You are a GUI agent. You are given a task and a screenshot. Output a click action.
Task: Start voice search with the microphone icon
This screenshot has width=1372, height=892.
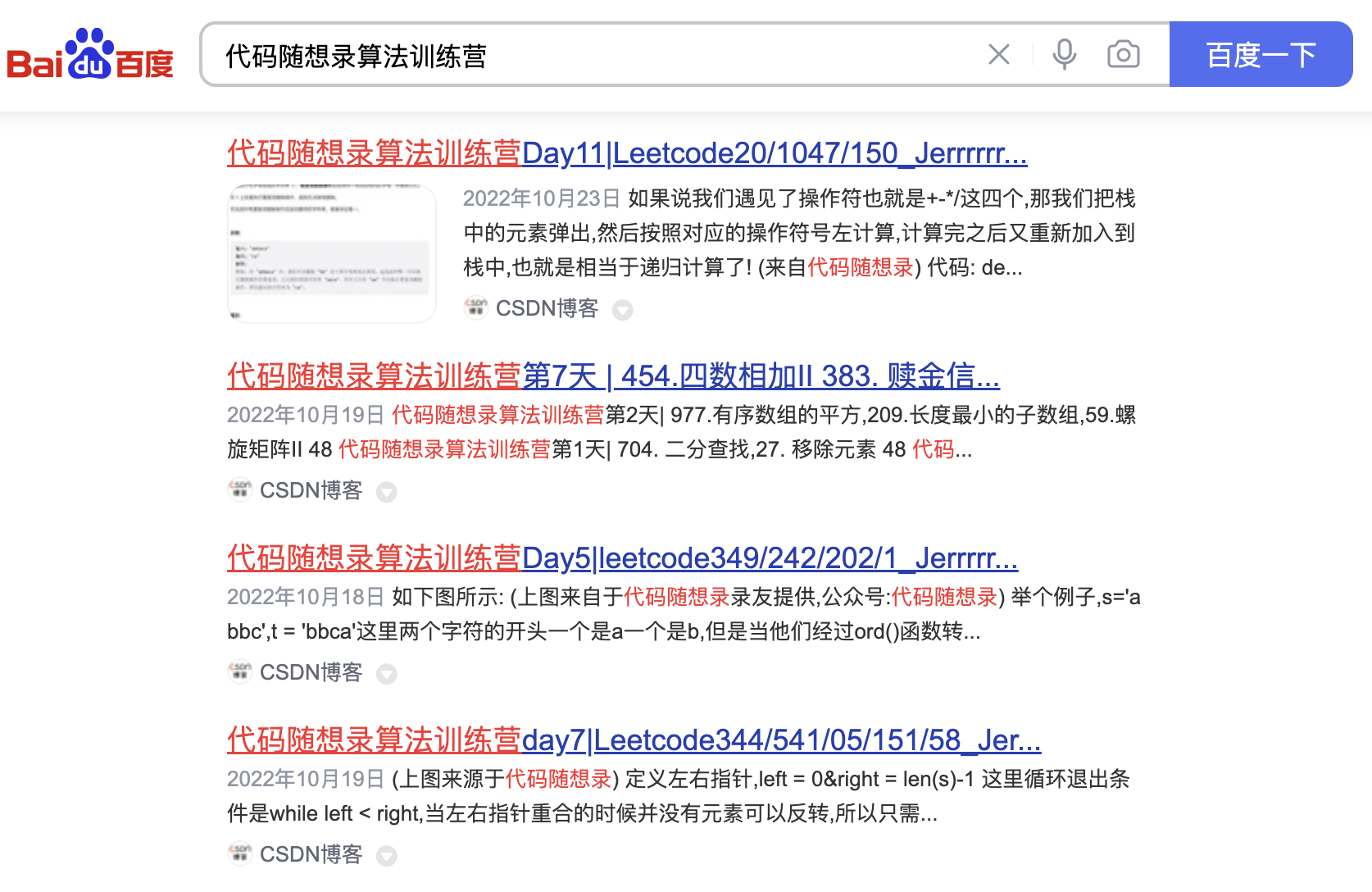[x=1065, y=54]
